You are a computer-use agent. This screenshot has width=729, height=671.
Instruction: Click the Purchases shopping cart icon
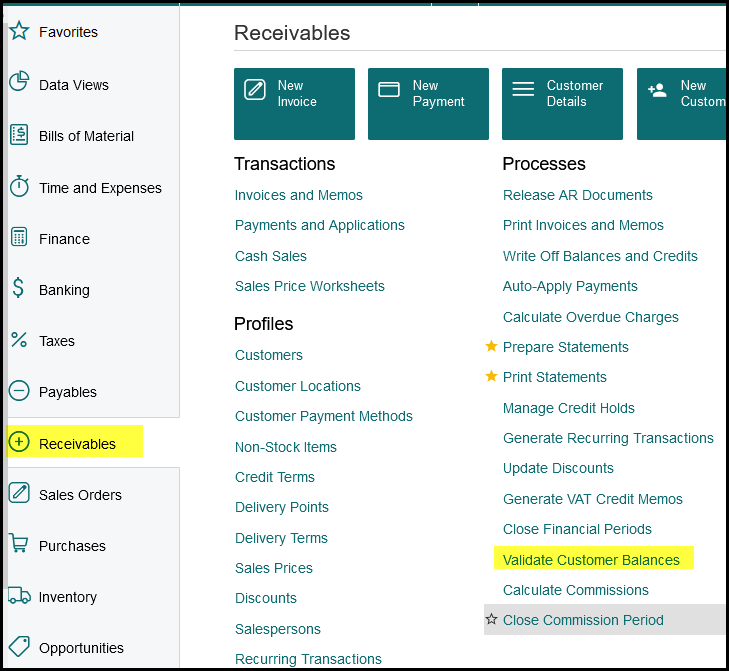click(19, 545)
